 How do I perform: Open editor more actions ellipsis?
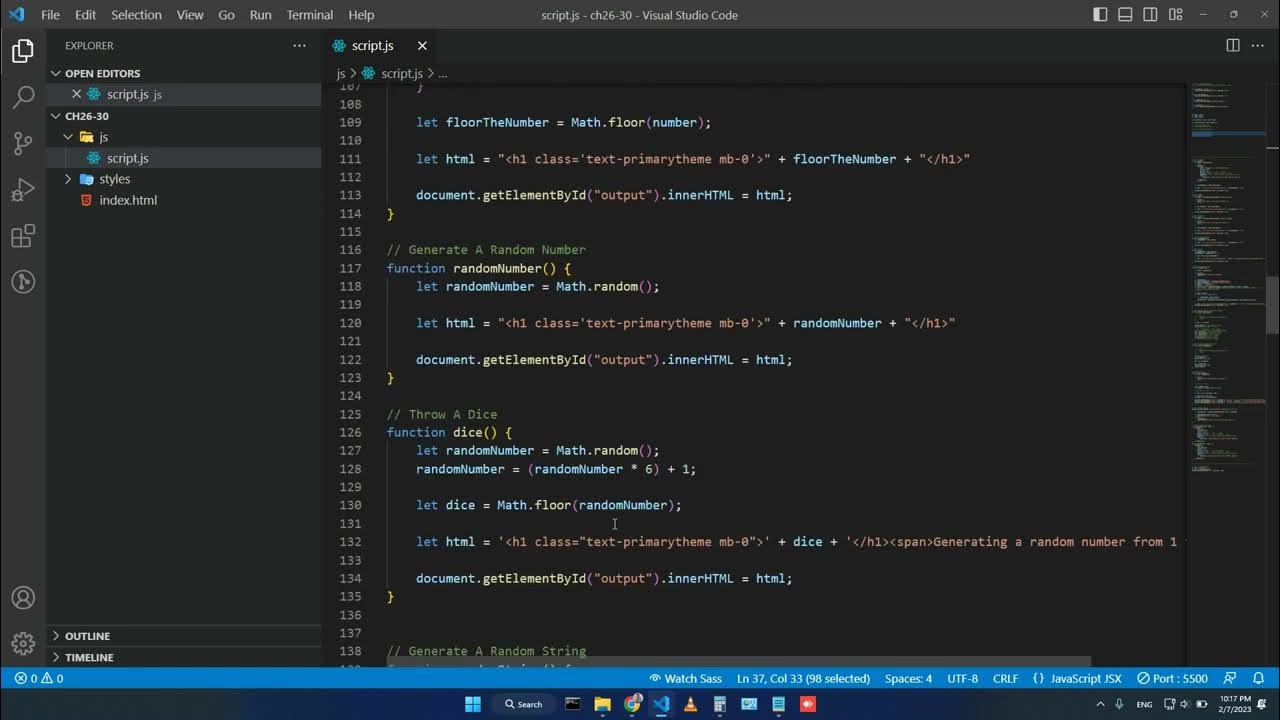point(1259,46)
